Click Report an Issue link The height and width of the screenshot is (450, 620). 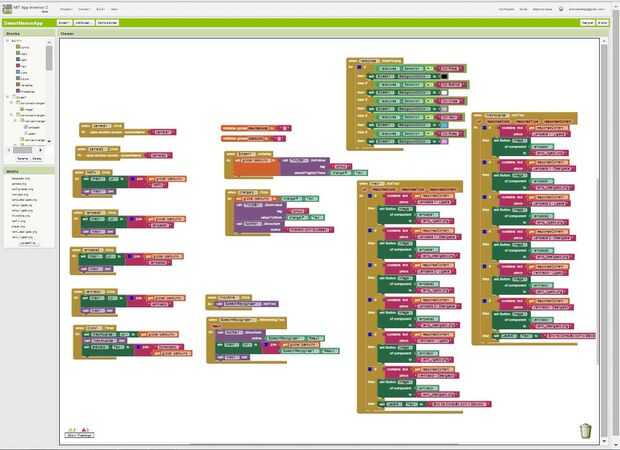click(x=542, y=9)
